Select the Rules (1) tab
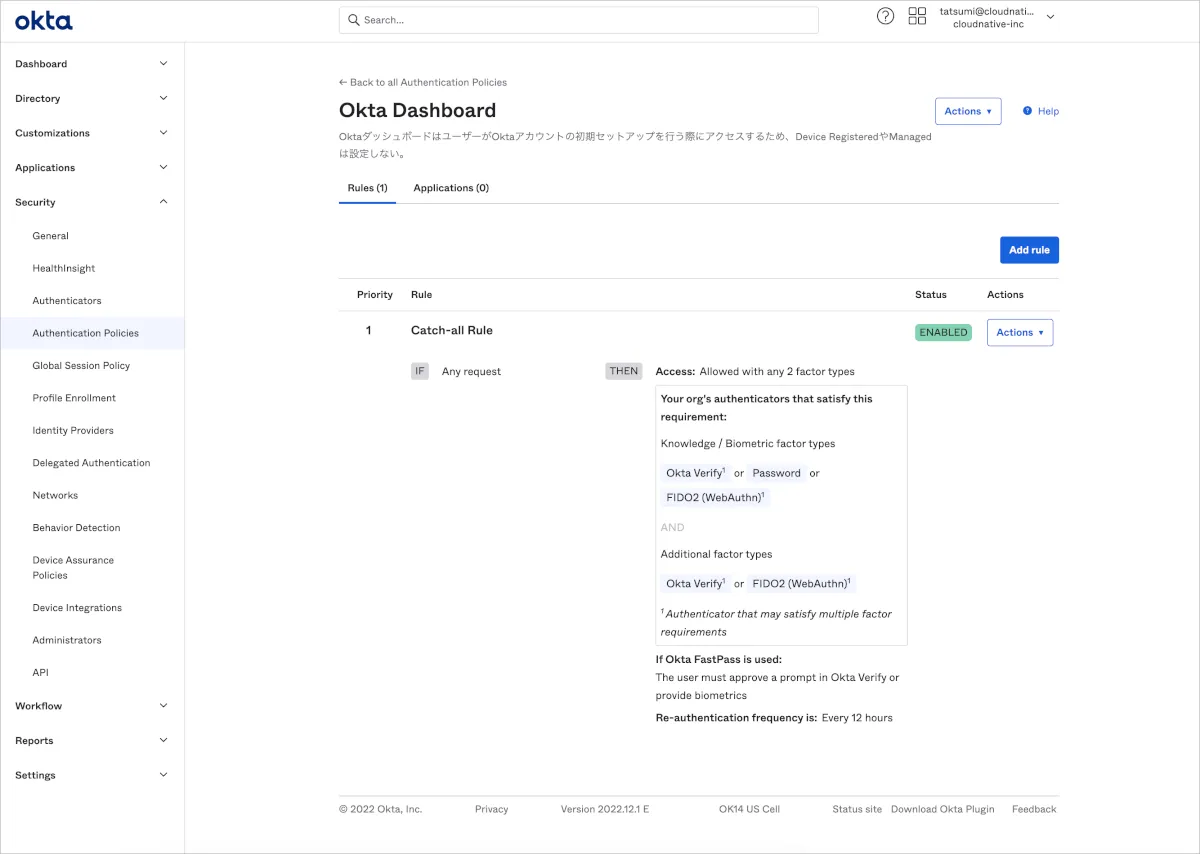The image size is (1200, 854). pos(367,188)
